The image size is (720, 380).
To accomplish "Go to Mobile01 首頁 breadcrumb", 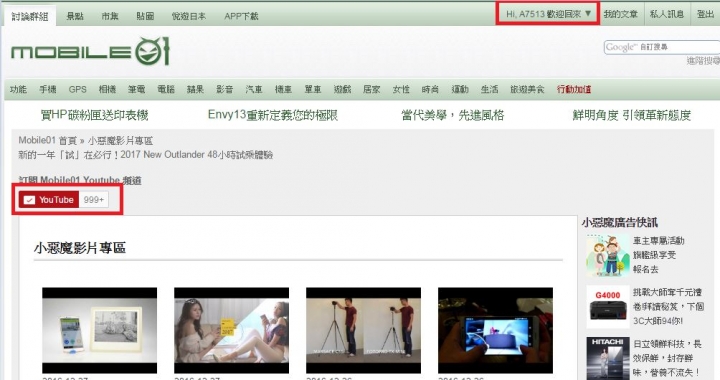I will [47, 140].
